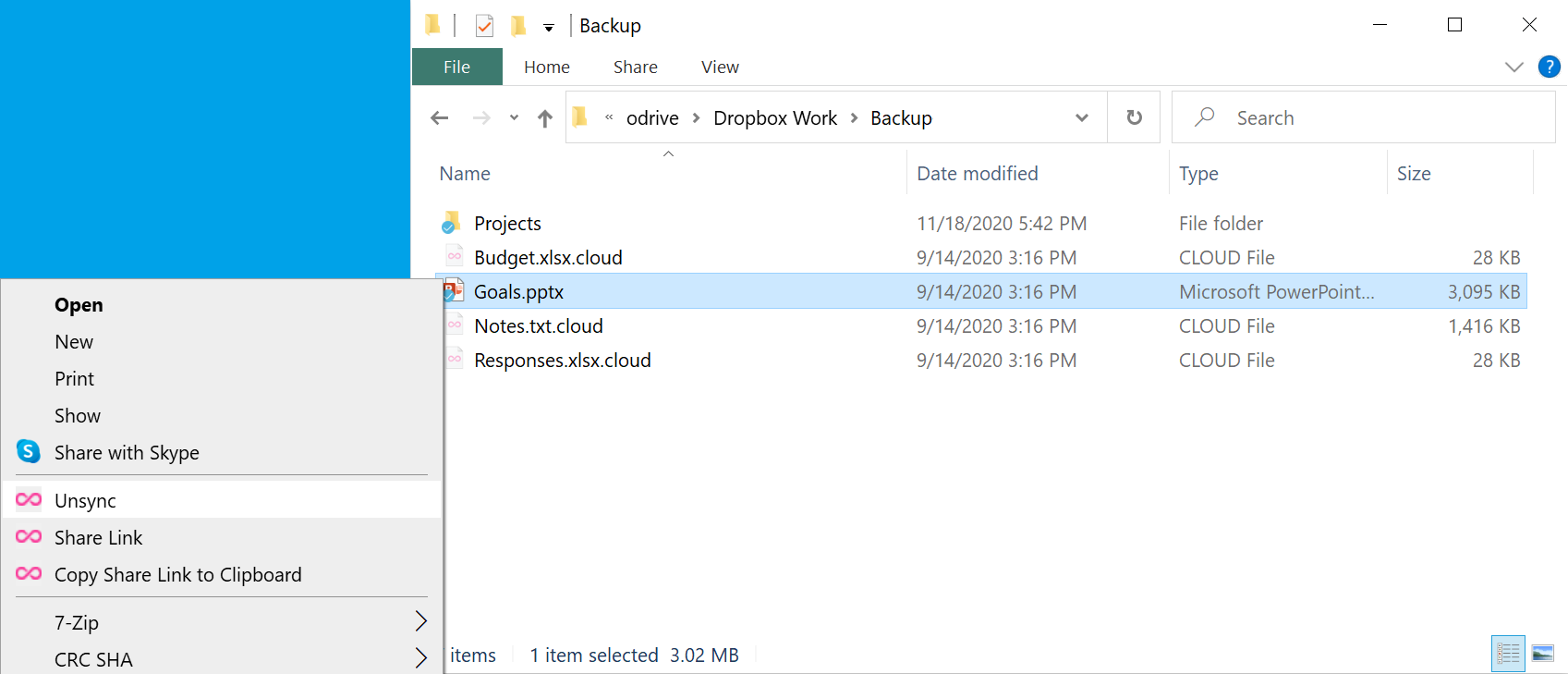Click the New Folder icon in title bar
1568x674 pixels.
point(518,26)
